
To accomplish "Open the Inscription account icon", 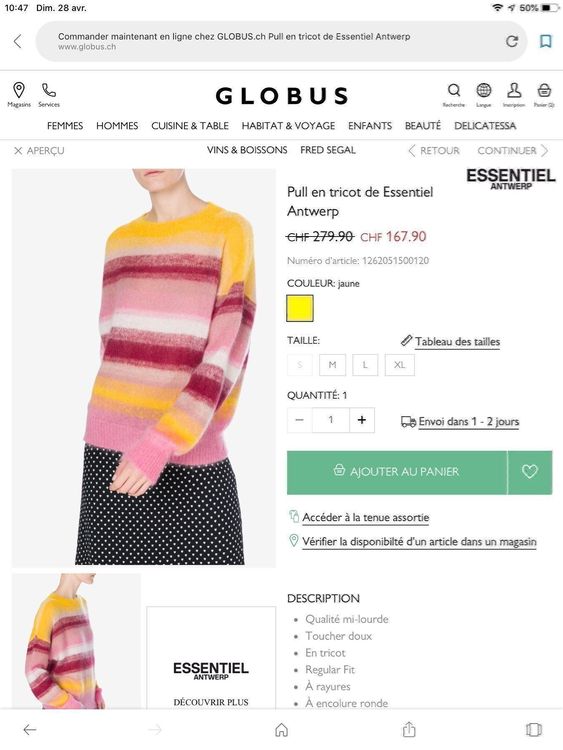I will point(514,90).
